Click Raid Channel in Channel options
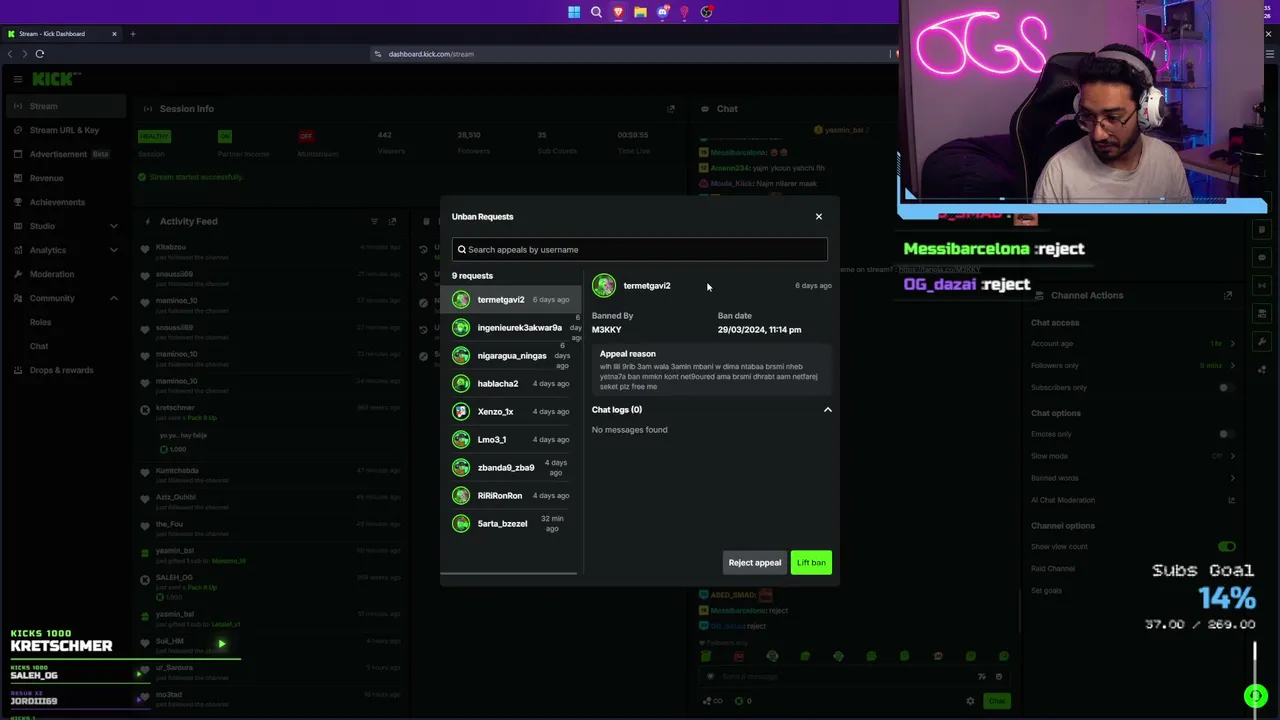The height and width of the screenshot is (720, 1280). (1053, 569)
